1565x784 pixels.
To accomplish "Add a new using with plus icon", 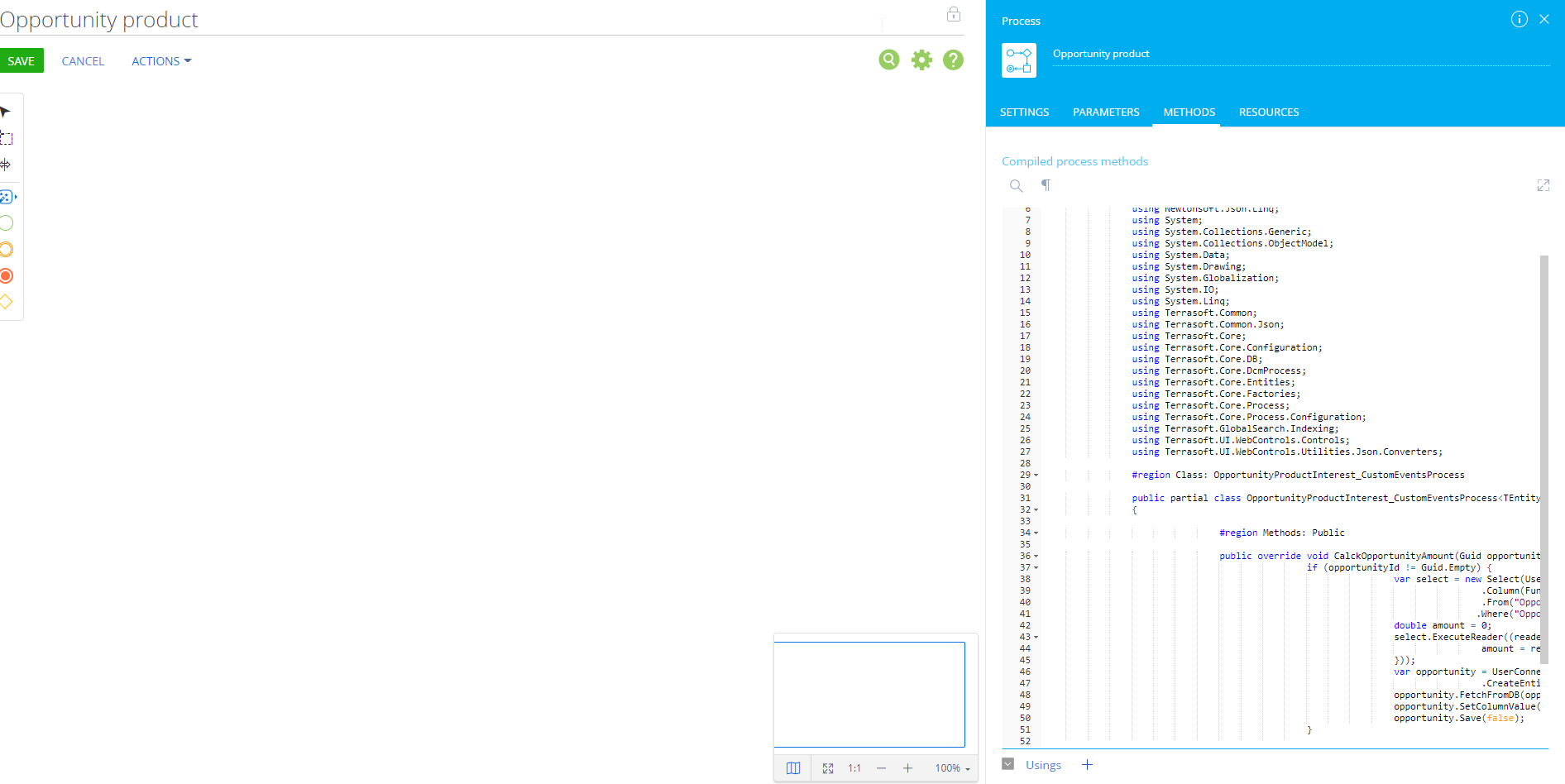I will tap(1088, 765).
